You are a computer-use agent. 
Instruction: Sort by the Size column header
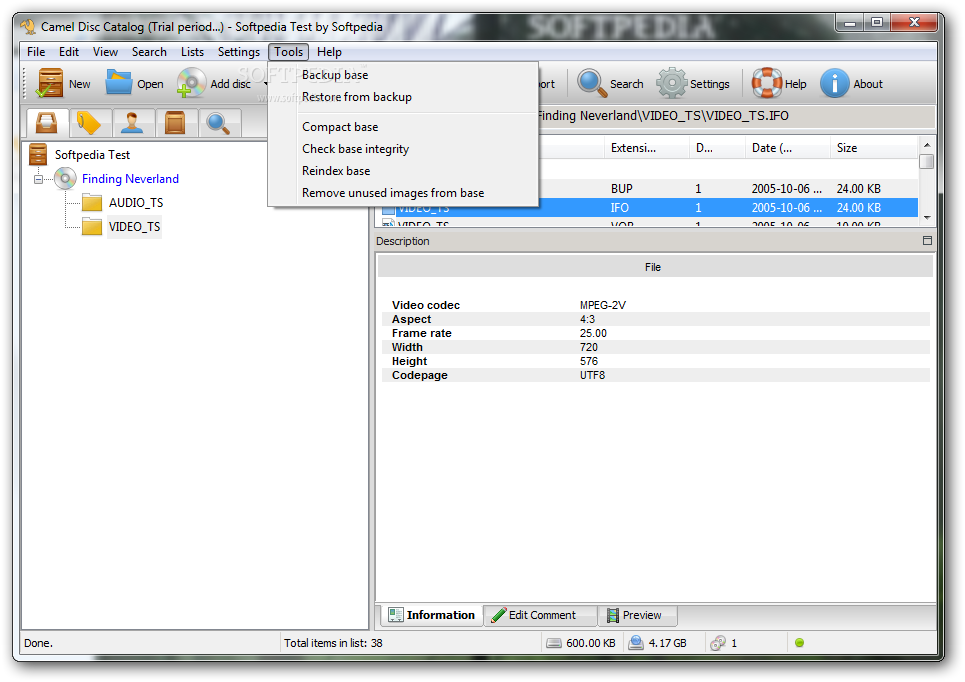(874, 148)
